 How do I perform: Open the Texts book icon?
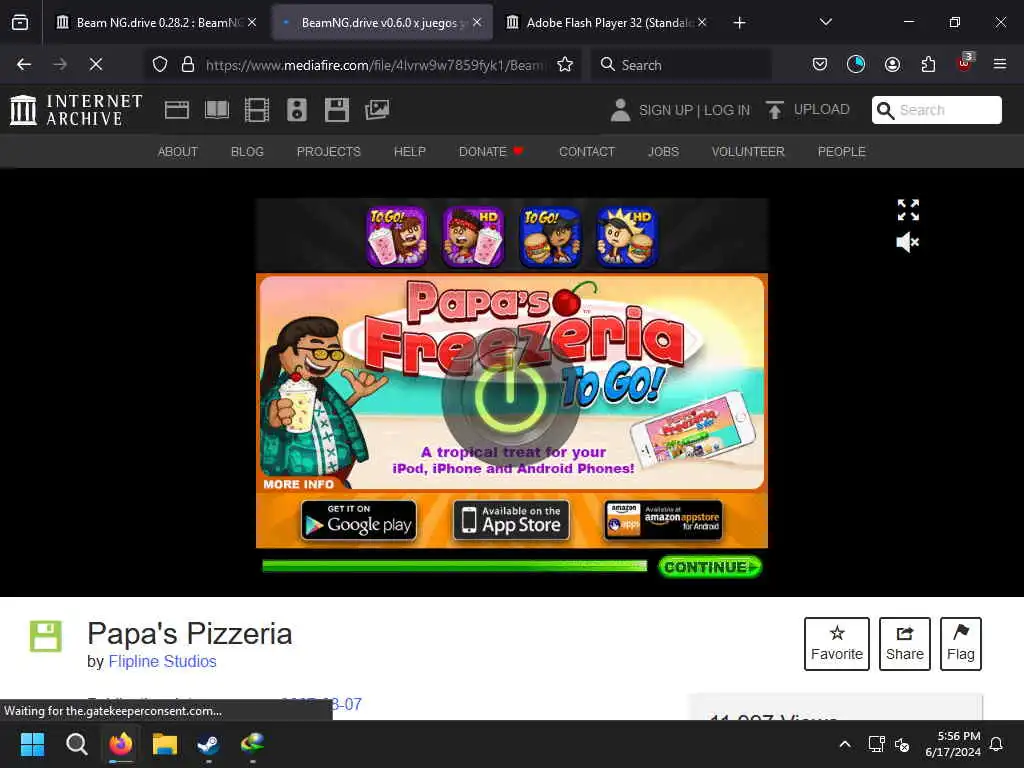pos(217,110)
